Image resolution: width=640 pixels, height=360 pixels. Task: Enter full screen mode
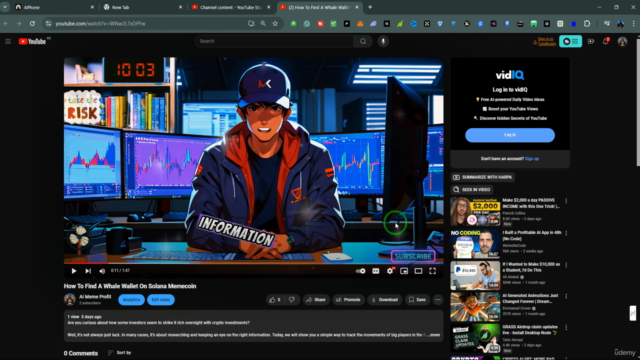(432, 271)
